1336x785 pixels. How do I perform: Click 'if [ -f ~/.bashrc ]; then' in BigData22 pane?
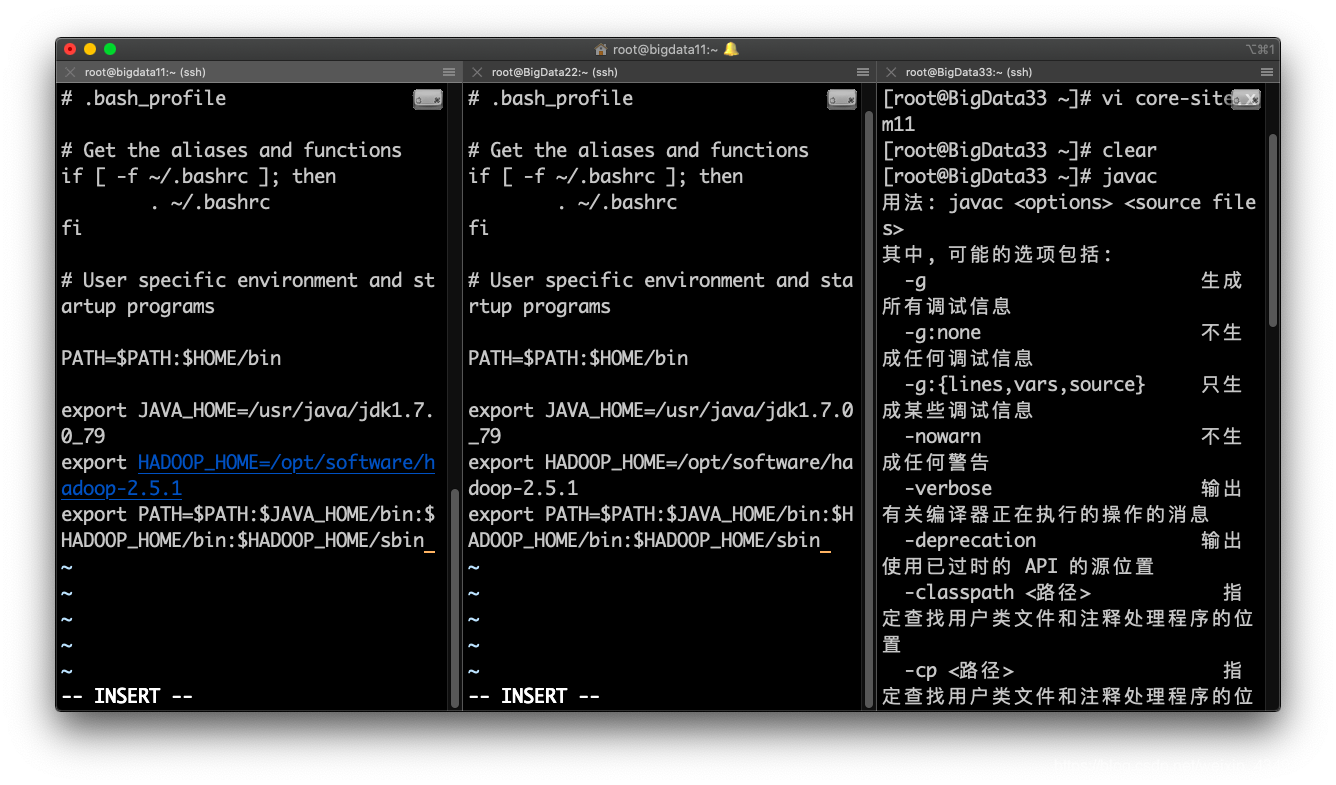pos(606,176)
